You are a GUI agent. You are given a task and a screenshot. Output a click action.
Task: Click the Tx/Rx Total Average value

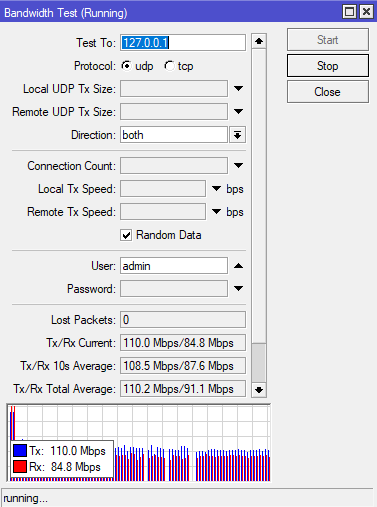tap(183, 389)
